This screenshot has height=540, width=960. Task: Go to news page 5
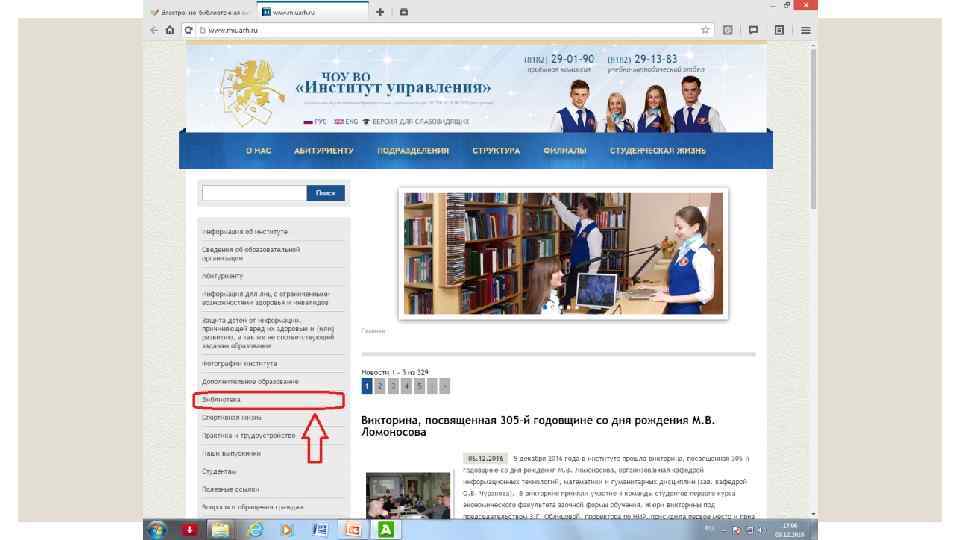click(x=419, y=386)
